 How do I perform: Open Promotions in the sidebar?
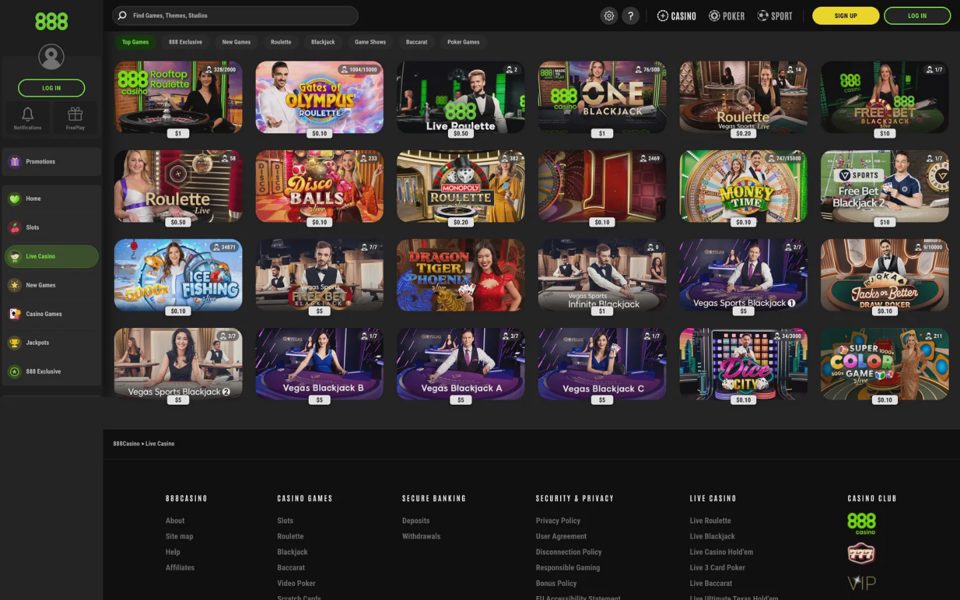tap(51, 162)
